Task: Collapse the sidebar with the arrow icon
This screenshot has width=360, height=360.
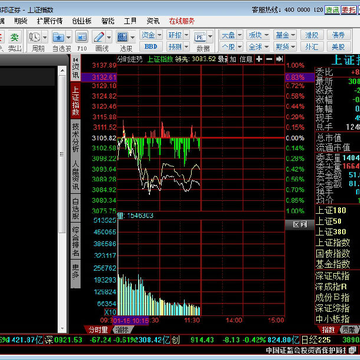Action: coord(75,59)
